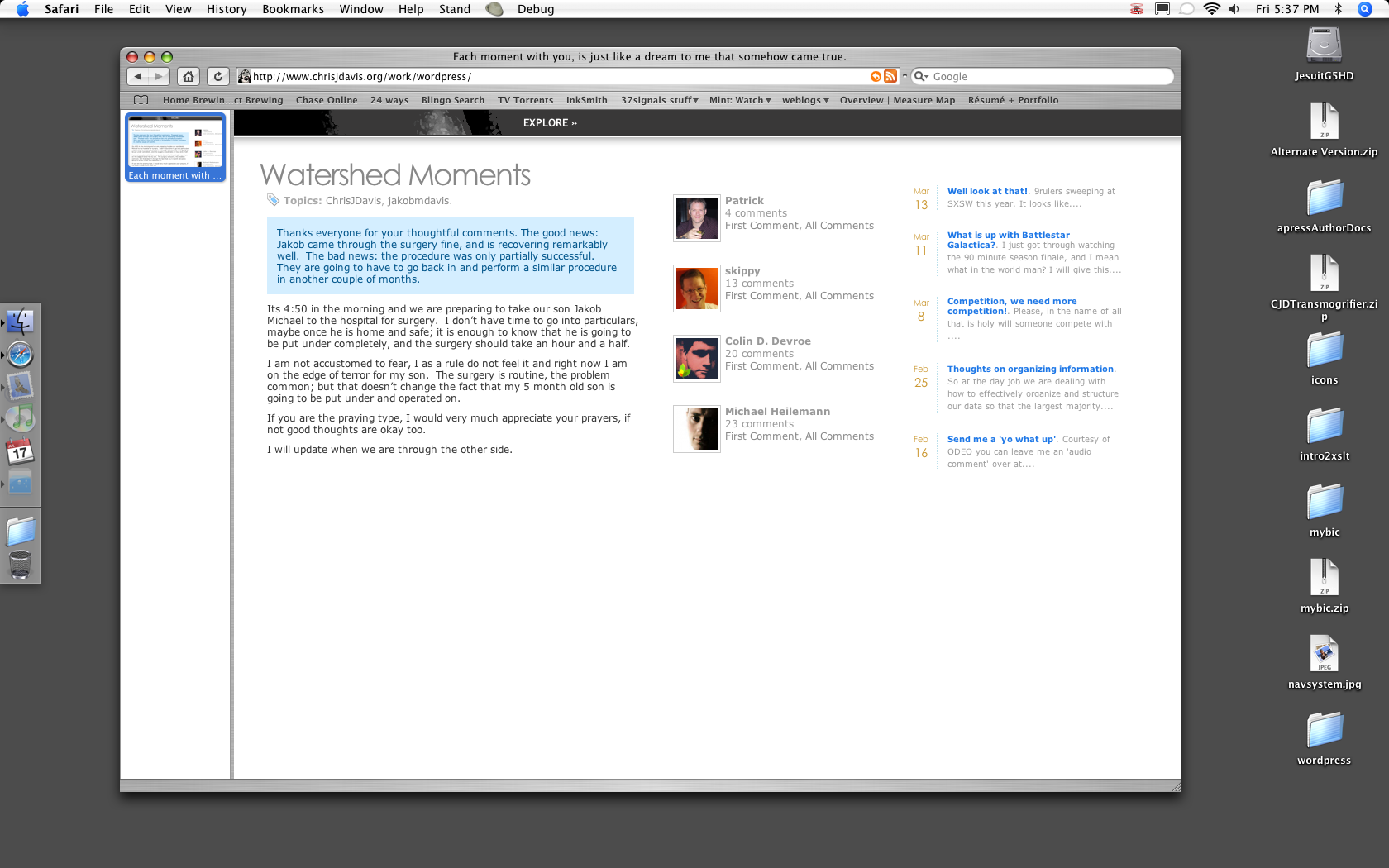Click the RSS feed icon in address bar
Viewport: 1389px width, 868px height.
click(890, 76)
